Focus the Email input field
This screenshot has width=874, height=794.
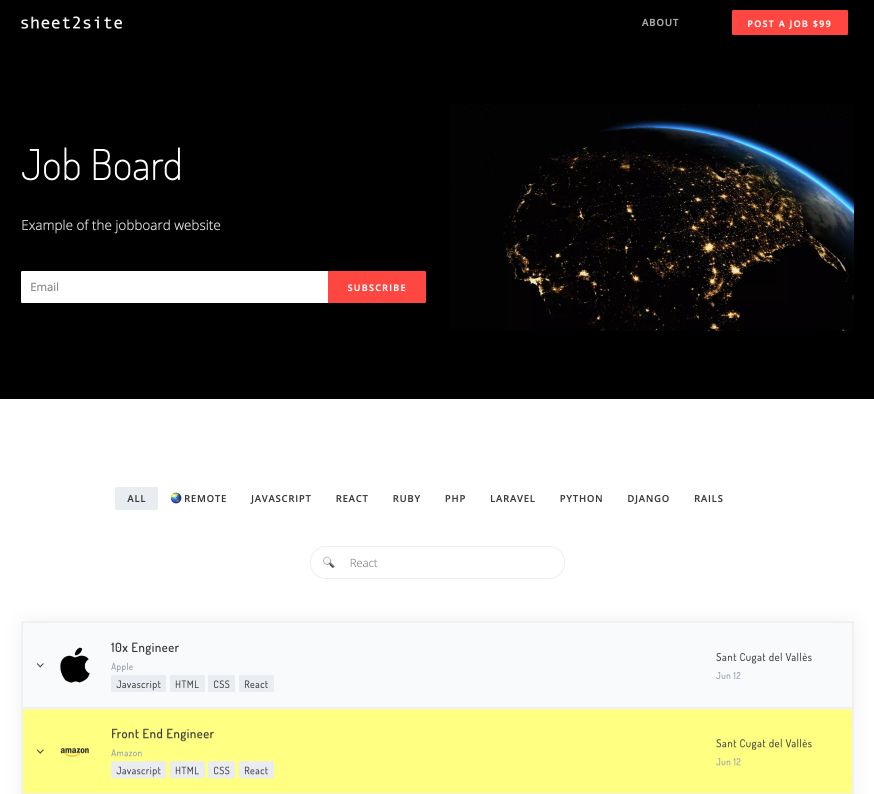tap(174, 287)
